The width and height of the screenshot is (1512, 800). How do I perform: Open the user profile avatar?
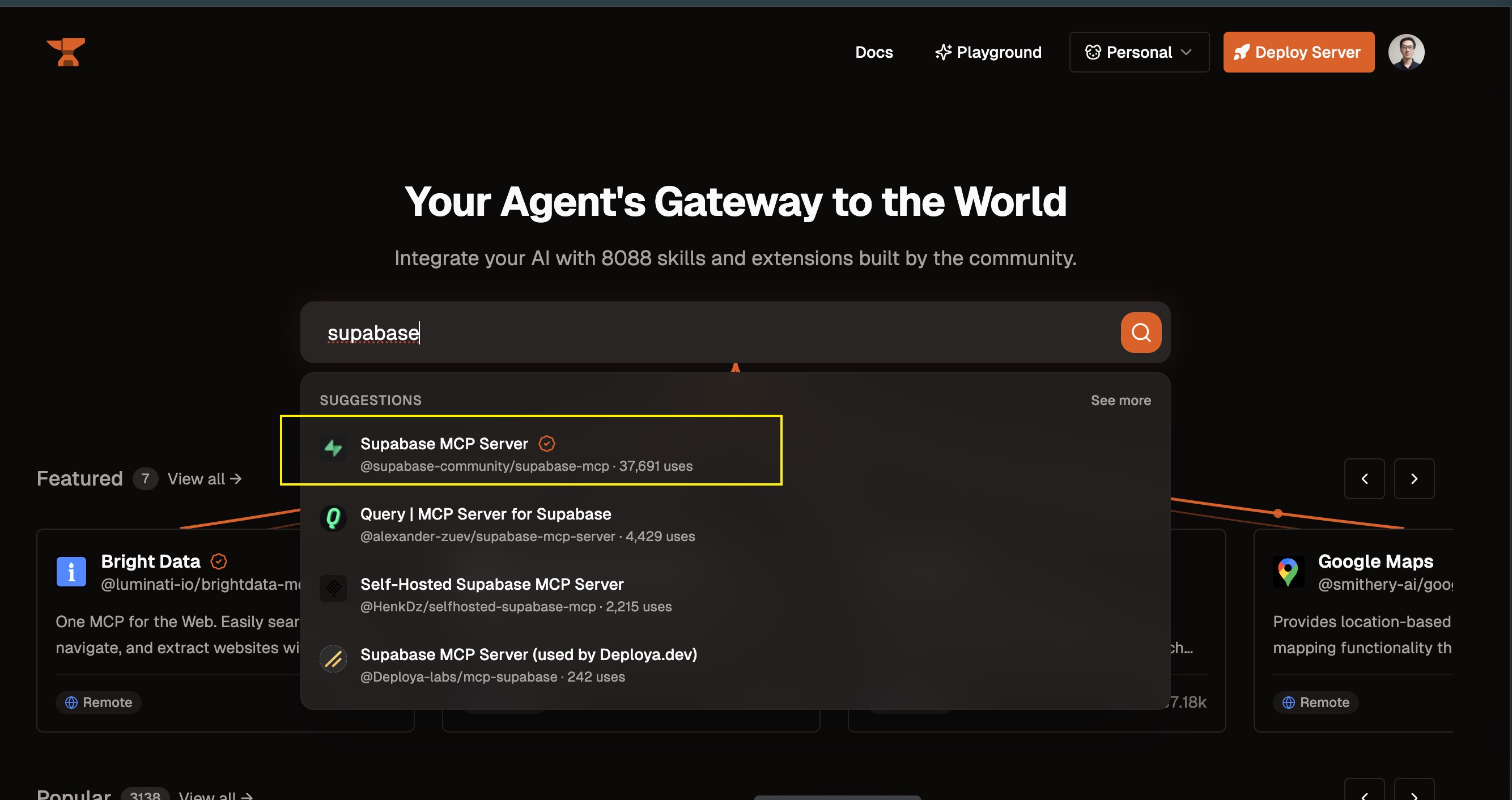point(1406,52)
